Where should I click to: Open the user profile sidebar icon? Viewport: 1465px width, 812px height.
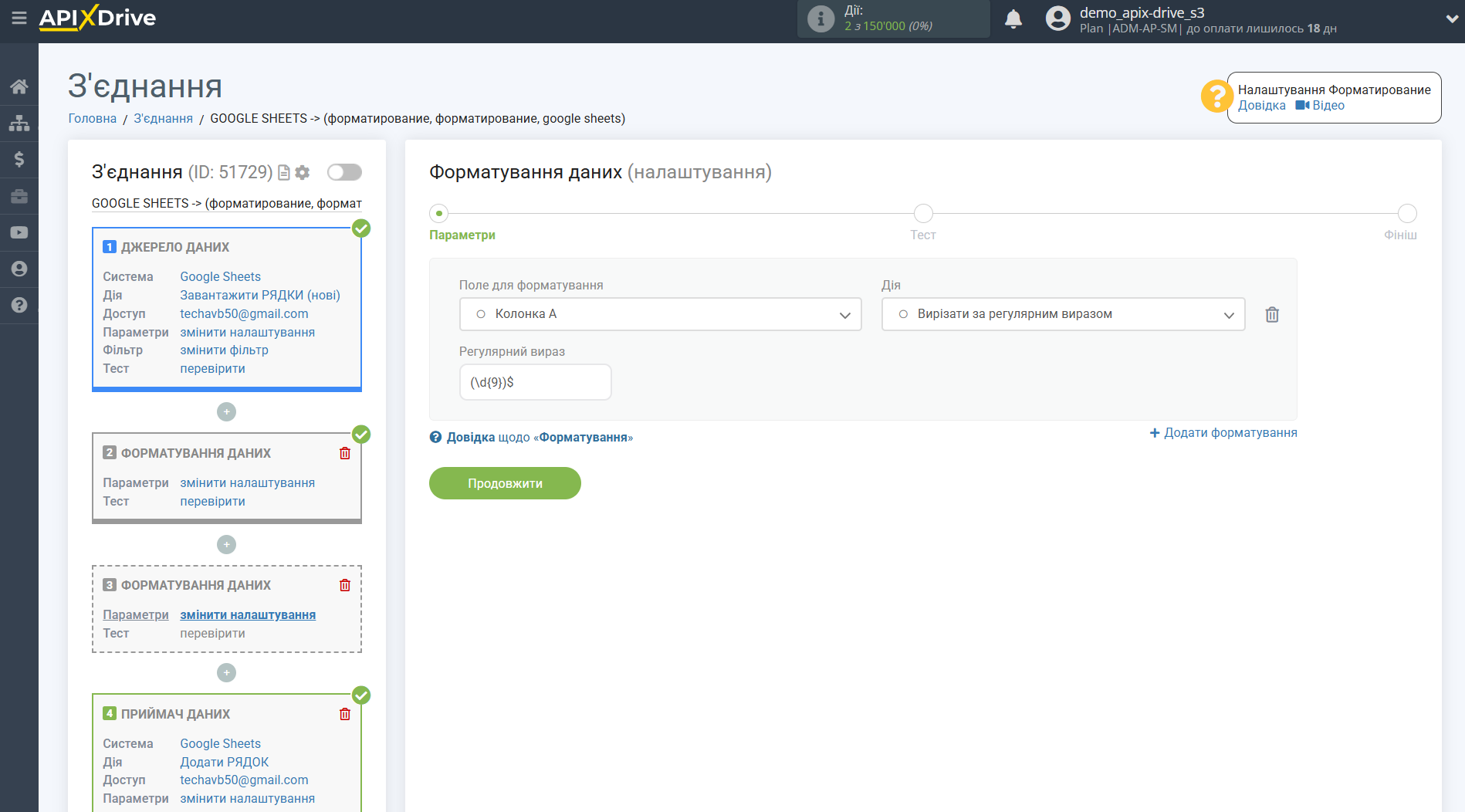[19, 269]
